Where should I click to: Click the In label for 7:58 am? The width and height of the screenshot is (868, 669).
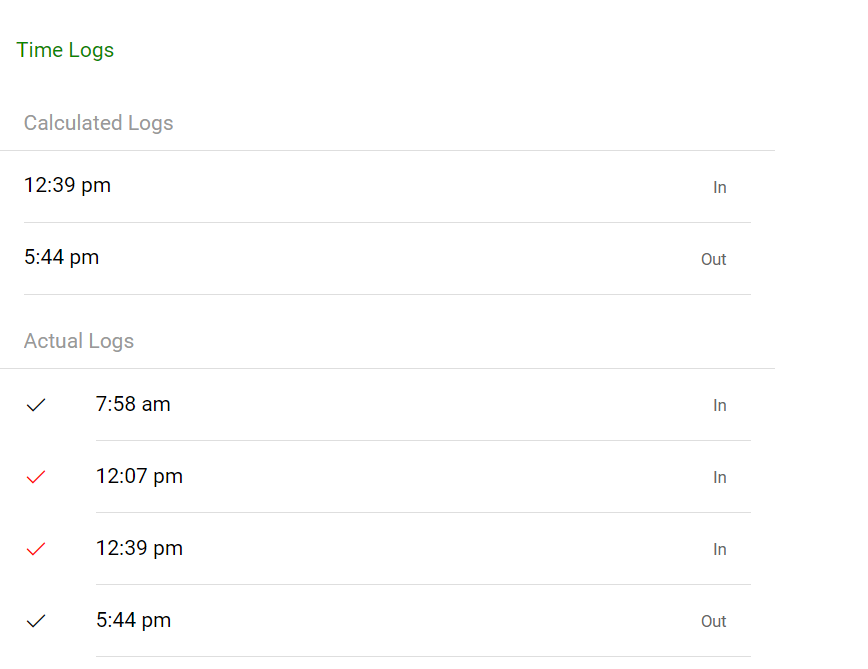pyautogui.click(x=719, y=405)
